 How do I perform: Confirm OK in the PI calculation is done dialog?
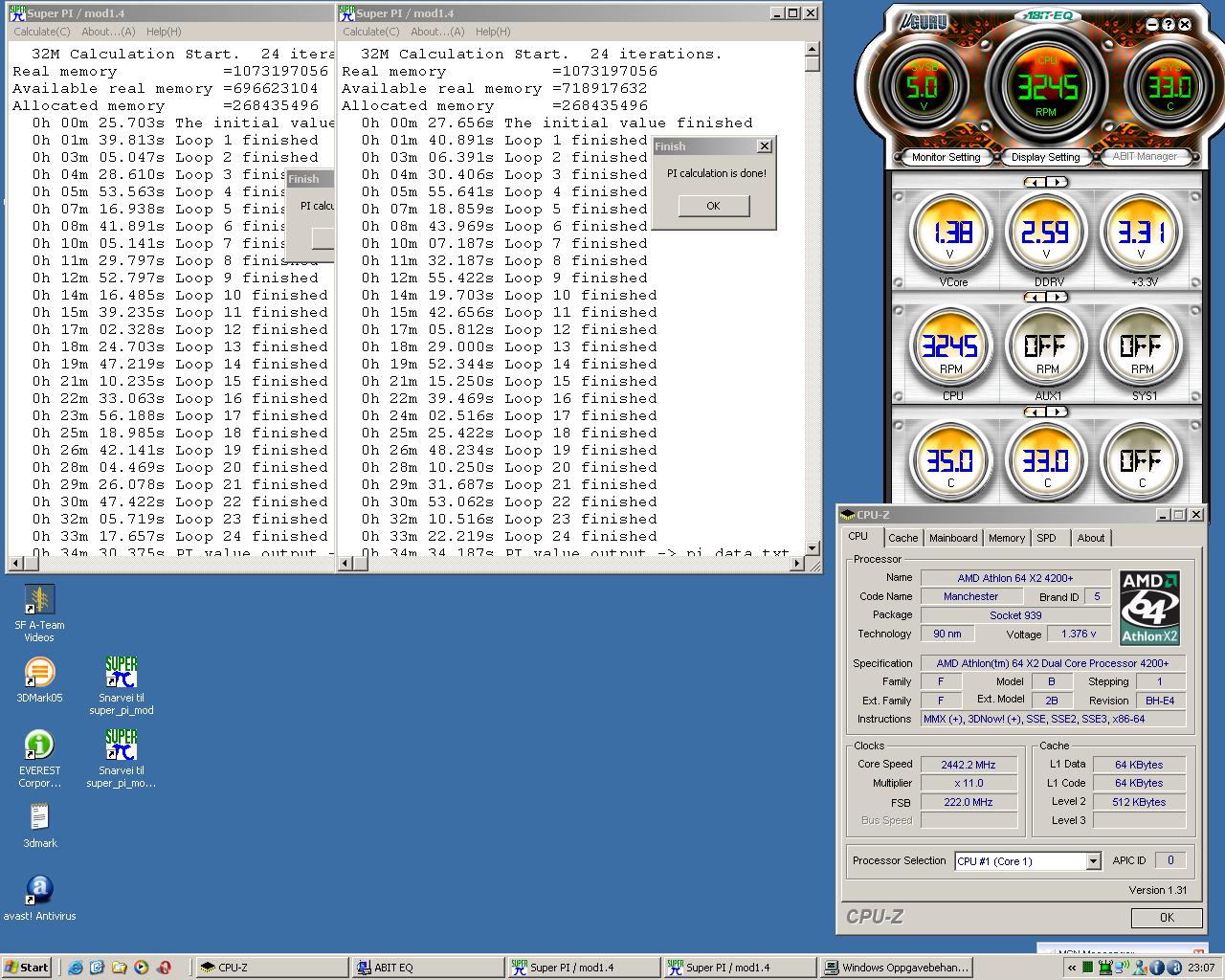713,206
